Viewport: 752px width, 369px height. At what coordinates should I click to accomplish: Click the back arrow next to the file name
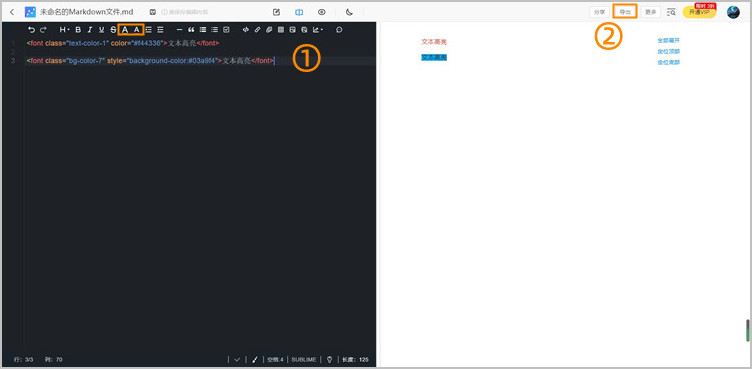tap(12, 12)
